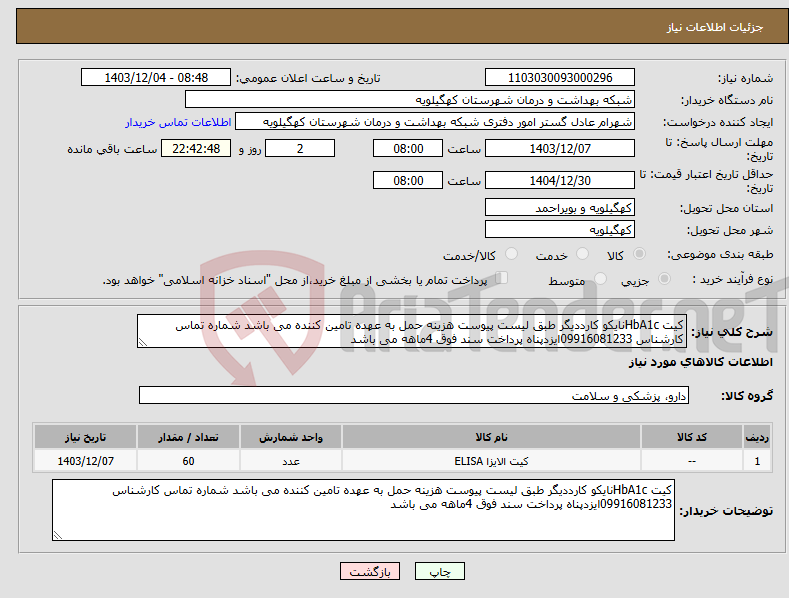The image size is (789, 598).
Task: Click the remaining time 22:42:48 field
Action: pos(196,148)
